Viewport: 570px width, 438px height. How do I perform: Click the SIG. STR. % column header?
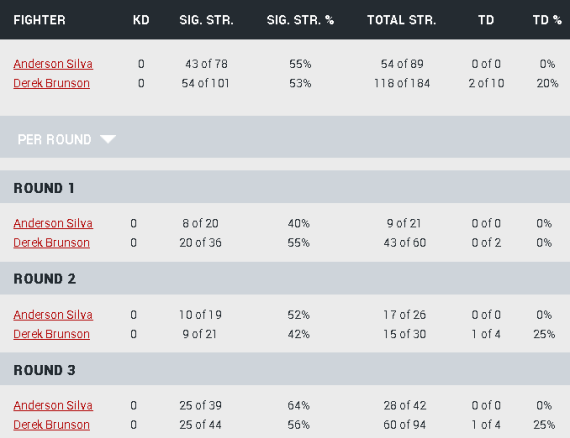[x=300, y=20]
